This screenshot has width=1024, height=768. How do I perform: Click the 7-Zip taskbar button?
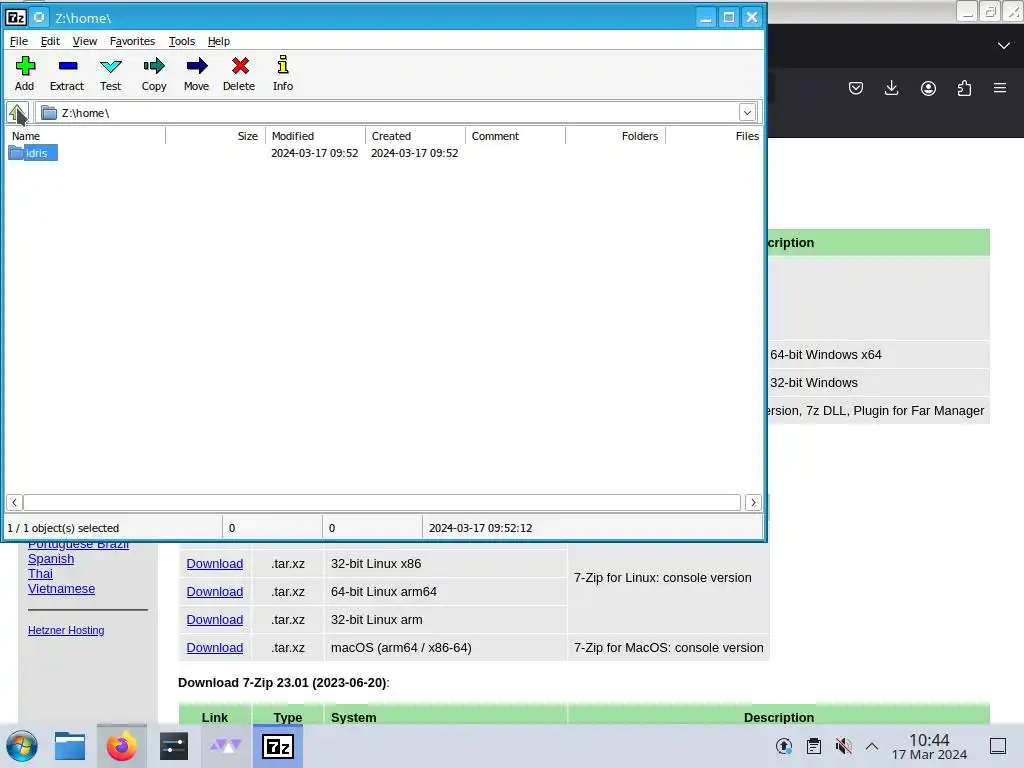(x=278, y=746)
